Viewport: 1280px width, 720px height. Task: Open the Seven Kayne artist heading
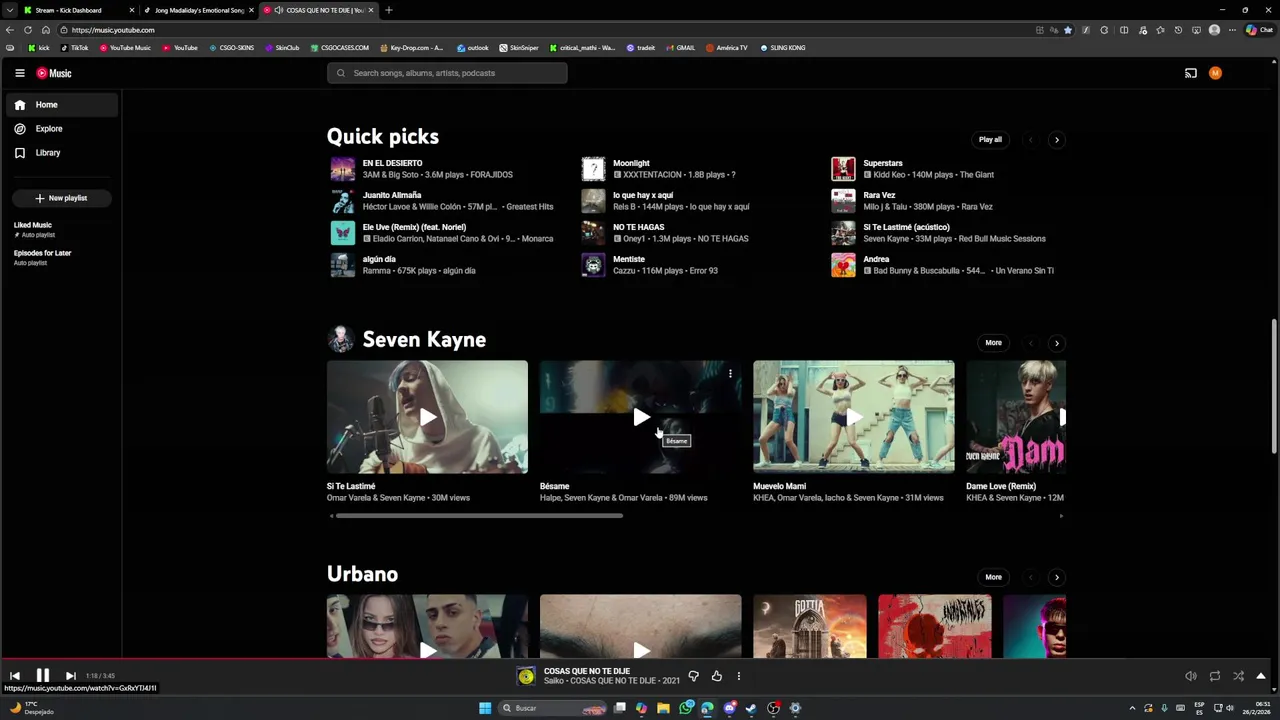pyautogui.click(x=424, y=340)
